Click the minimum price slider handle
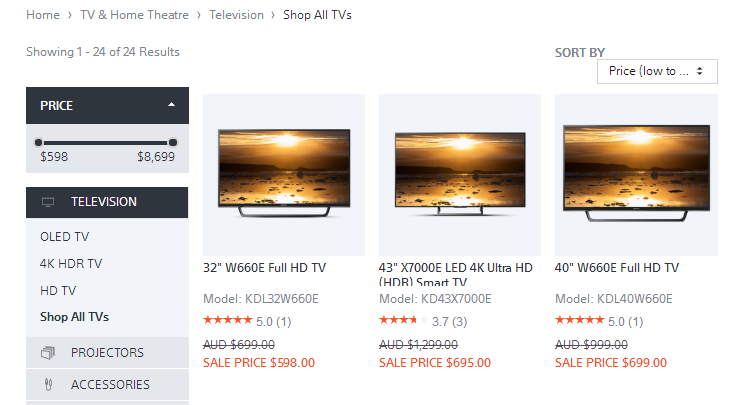749x405 pixels. click(x=39, y=142)
